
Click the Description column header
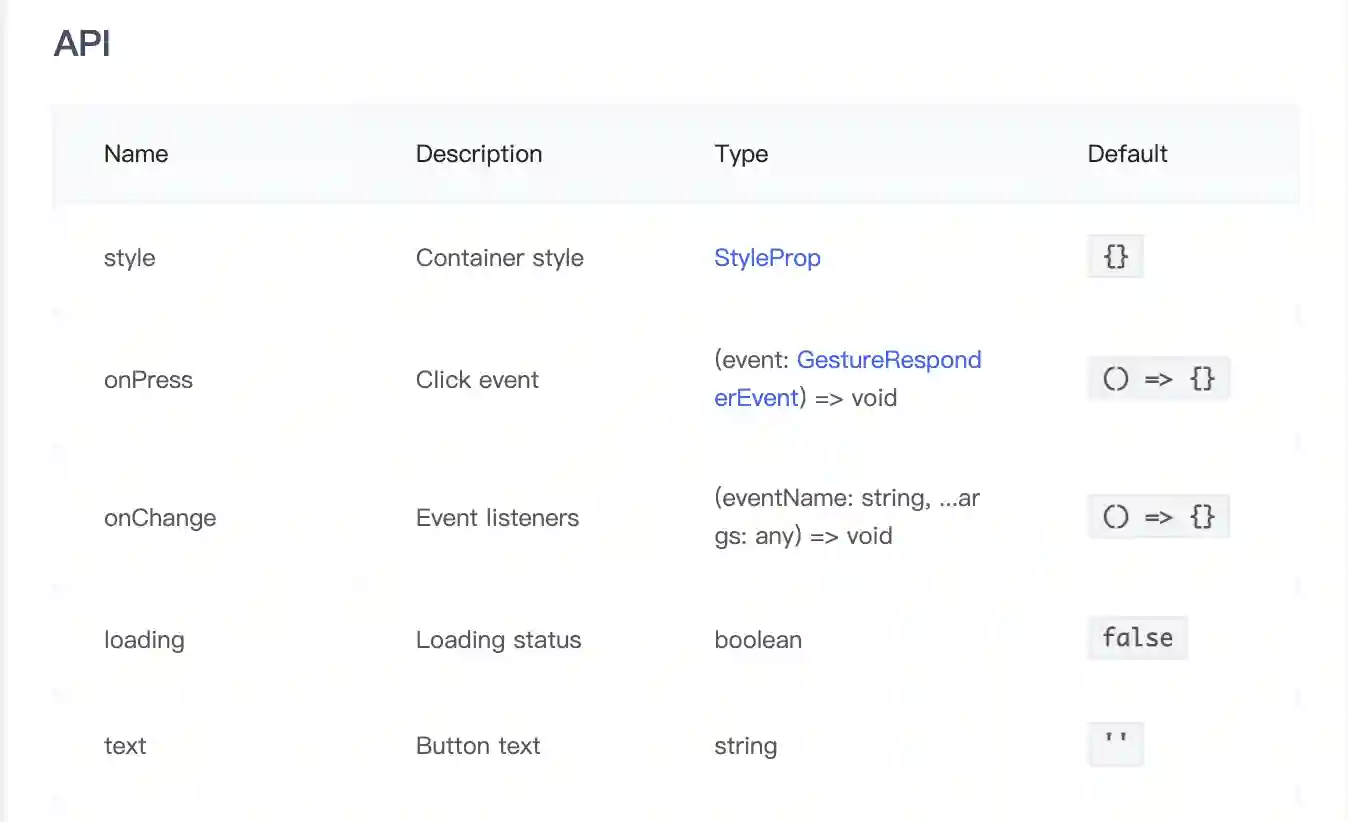(x=479, y=154)
